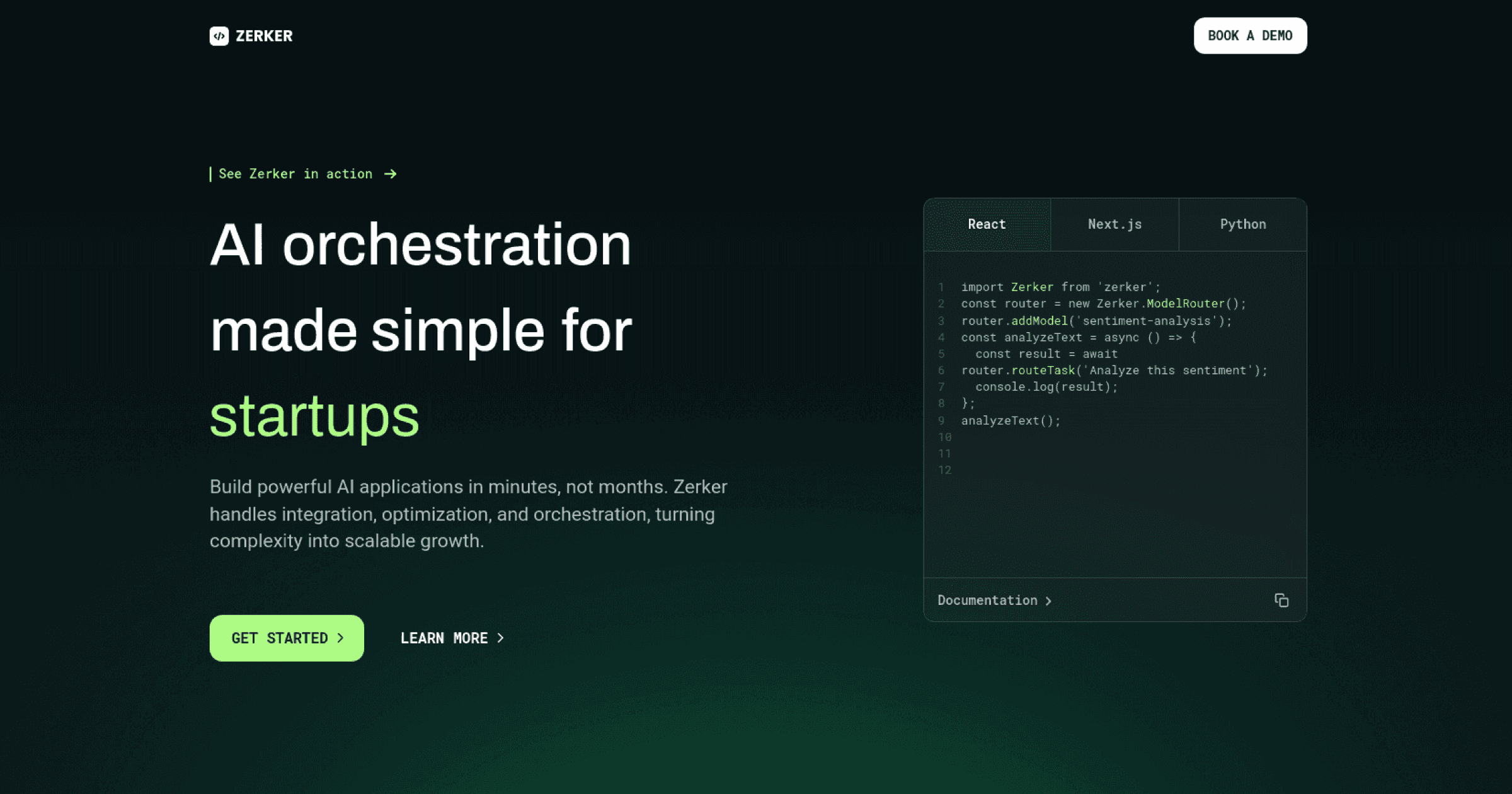
Task: Click the arrow icon after 'See Zerker in action'
Action: pyautogui.click(x=391, y=174)
